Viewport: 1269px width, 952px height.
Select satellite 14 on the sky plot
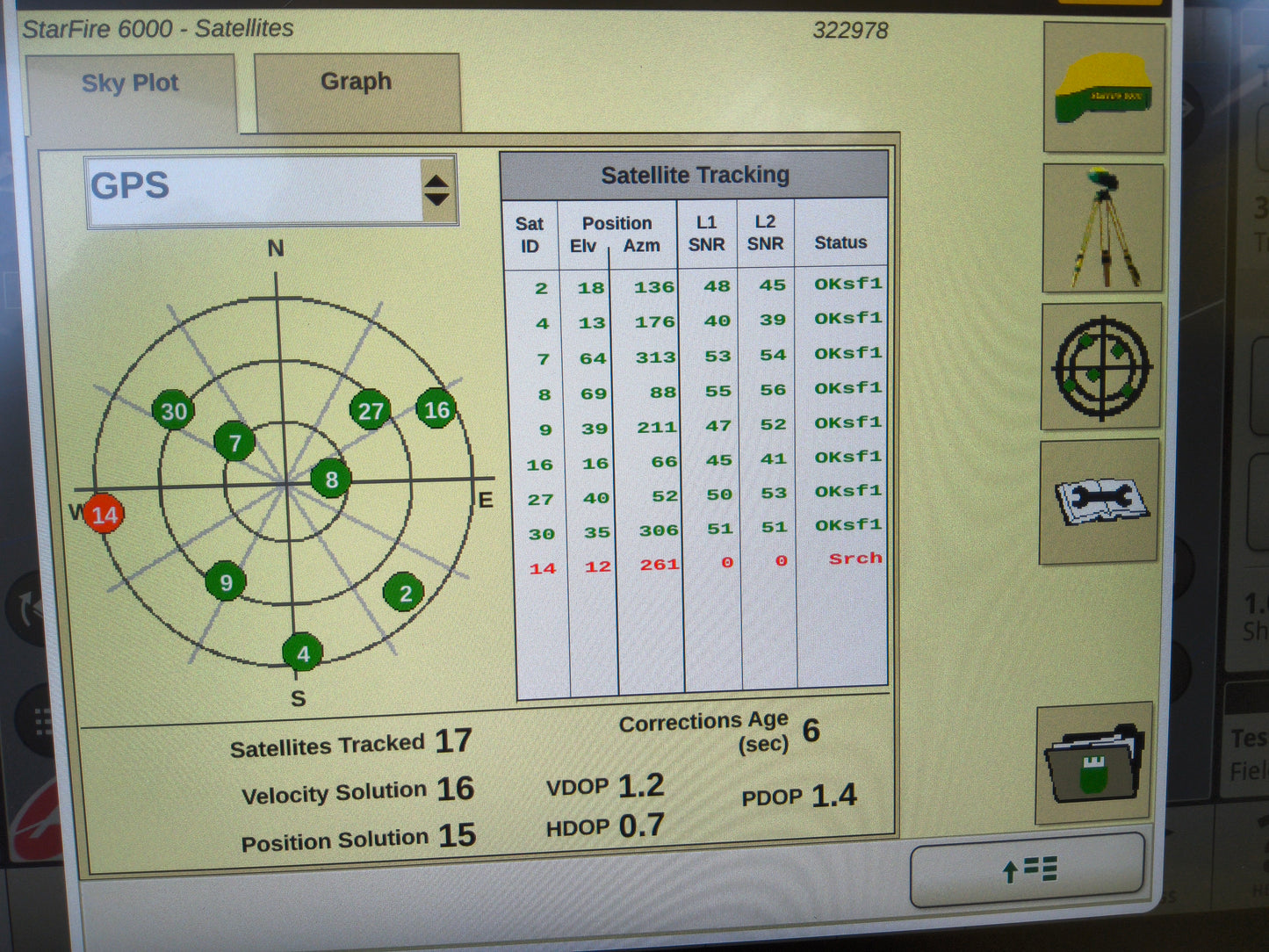pos(103,514)
